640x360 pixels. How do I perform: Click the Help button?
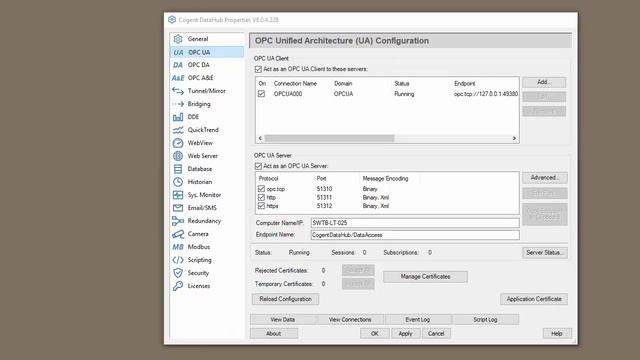point(557,333)
